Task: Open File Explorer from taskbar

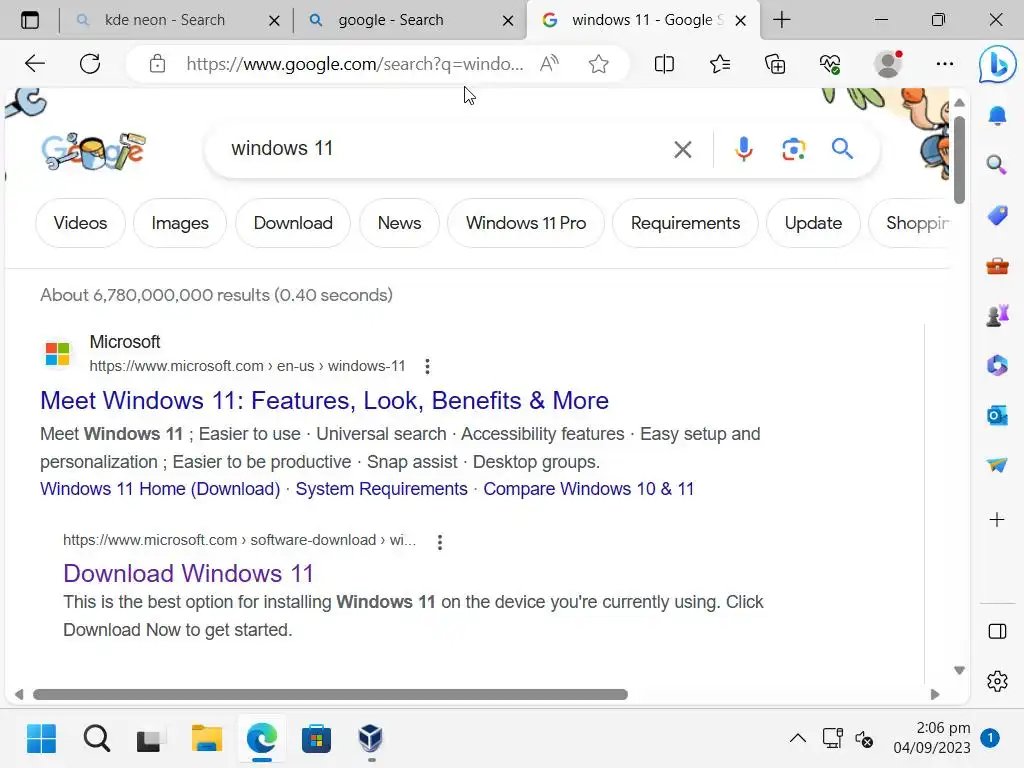Action: [206, 739]
